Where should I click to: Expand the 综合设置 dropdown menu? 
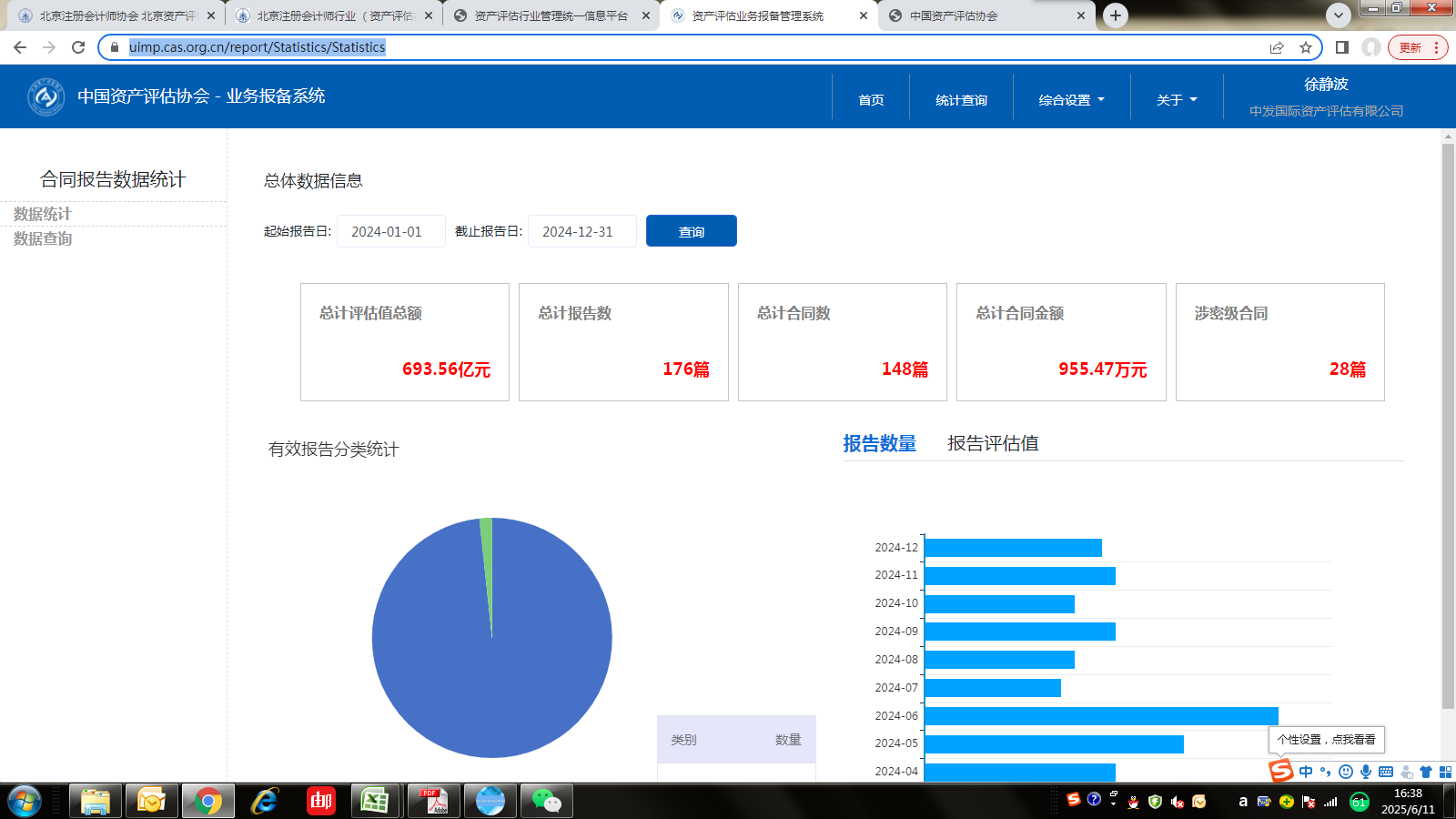[1071, 100]
